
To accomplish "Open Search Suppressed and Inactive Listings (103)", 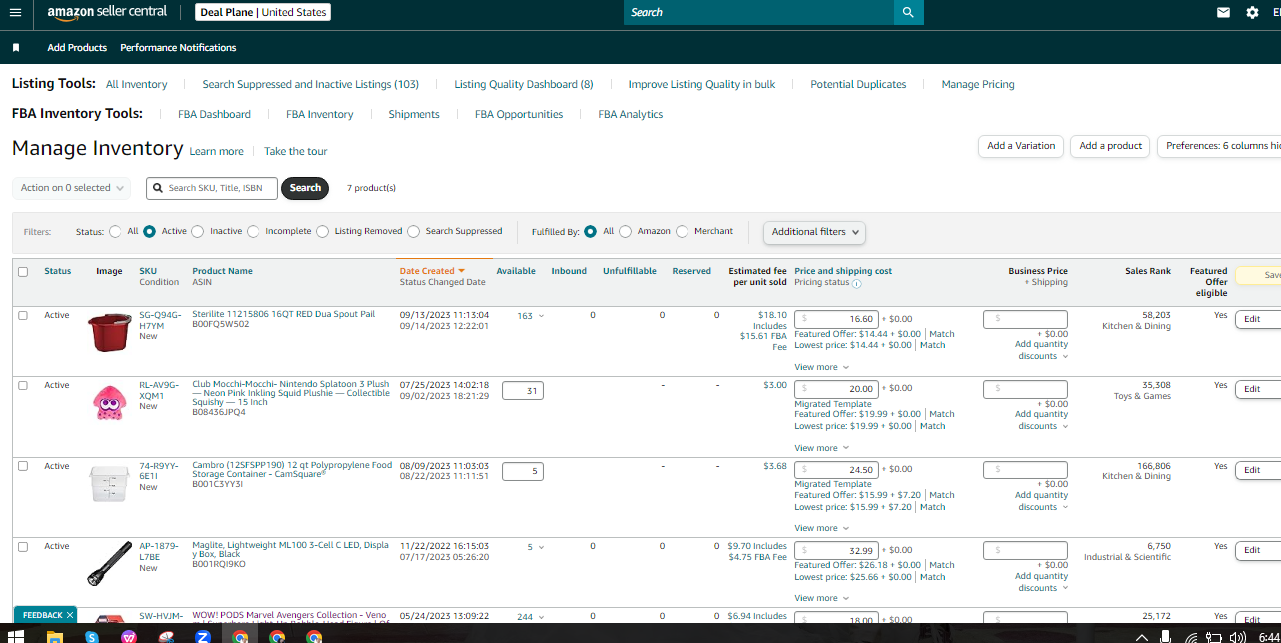I will [310, 84].
